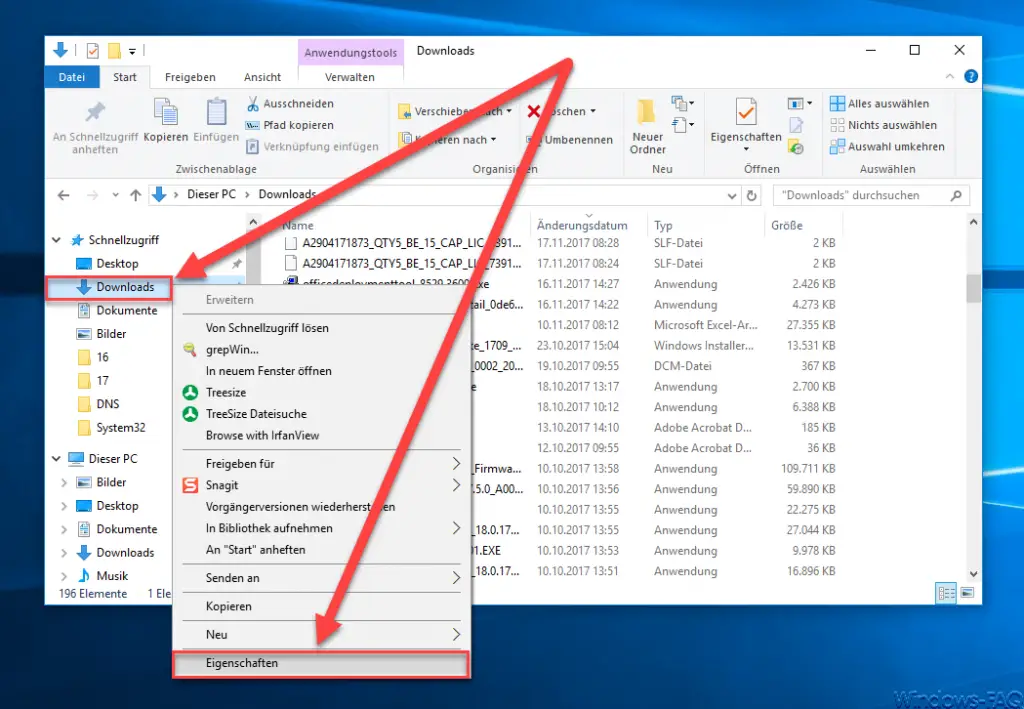The width and height of the screenshot is (1024, 709).
Task: Refresh the folder with the refresh icon
Action: click(x=753, y=195)
